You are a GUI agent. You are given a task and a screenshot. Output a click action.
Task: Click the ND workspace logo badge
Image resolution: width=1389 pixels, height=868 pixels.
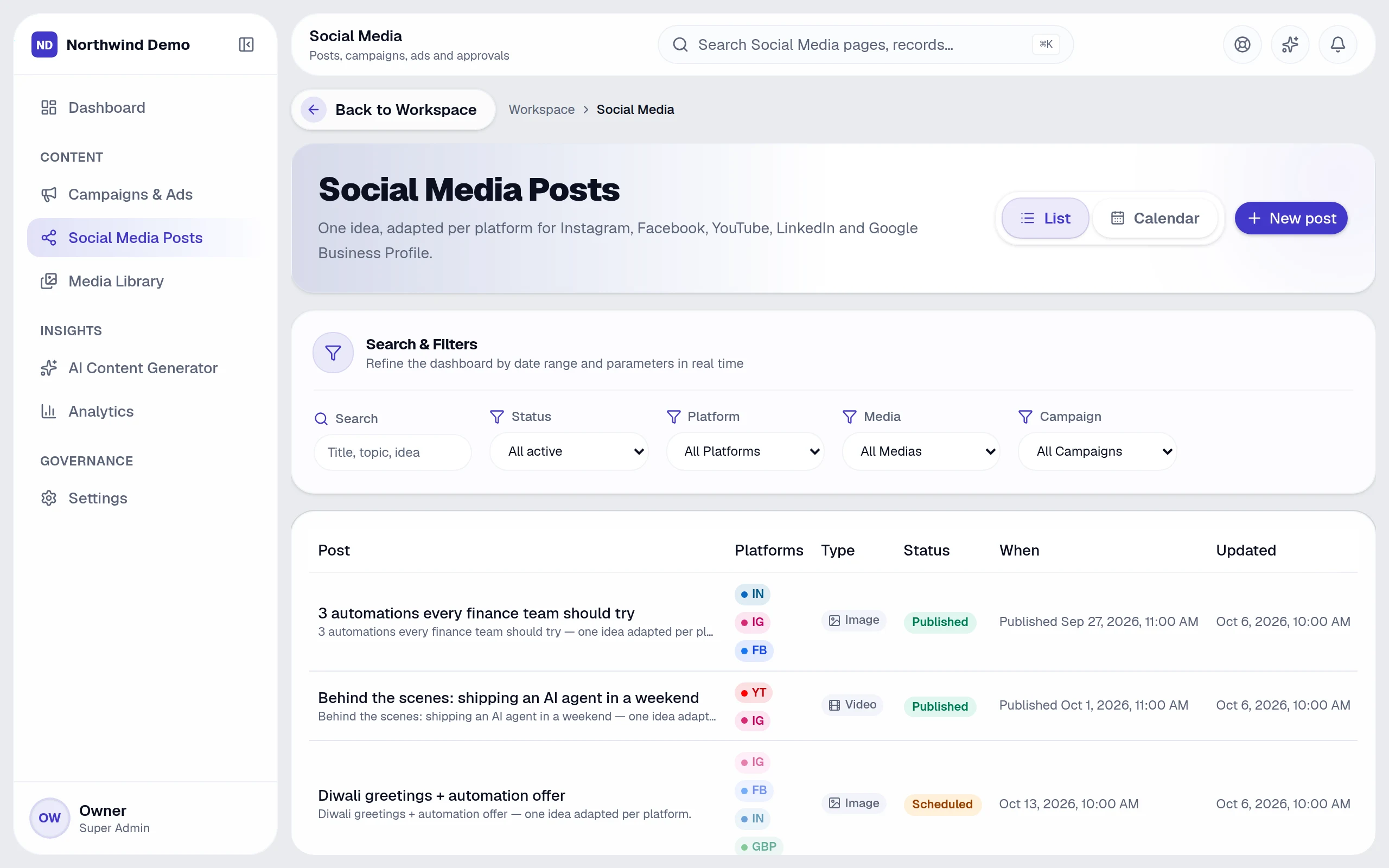(44, 44)
